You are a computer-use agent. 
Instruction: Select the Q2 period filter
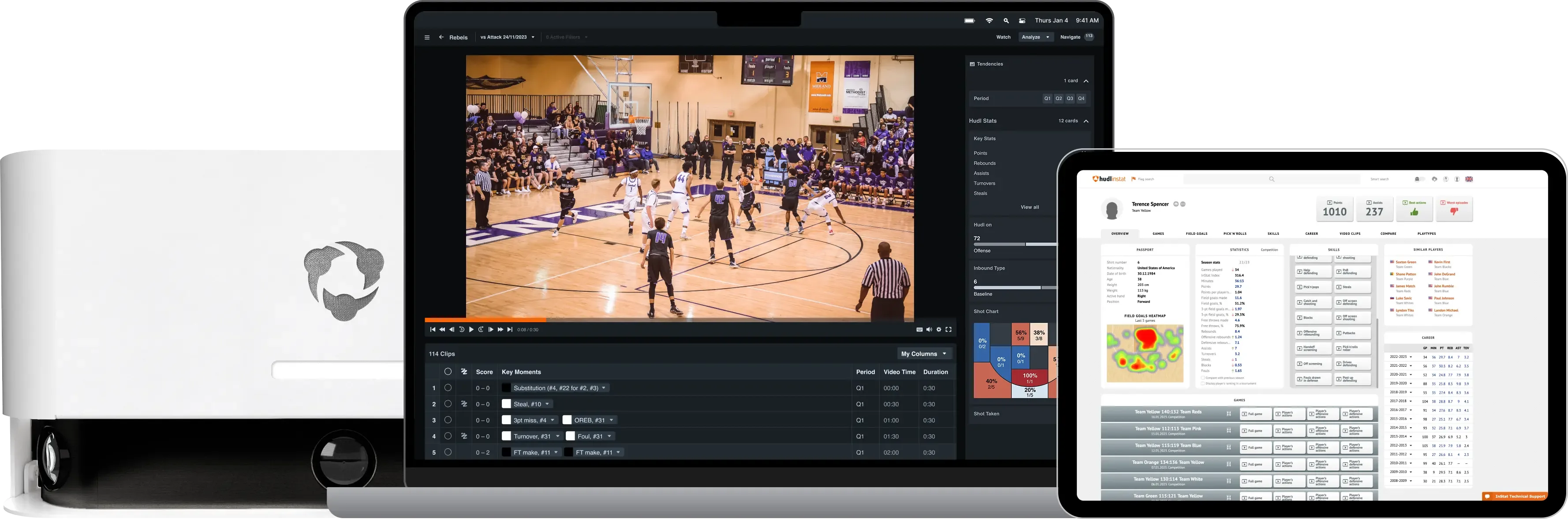[x=1059, y=98]
